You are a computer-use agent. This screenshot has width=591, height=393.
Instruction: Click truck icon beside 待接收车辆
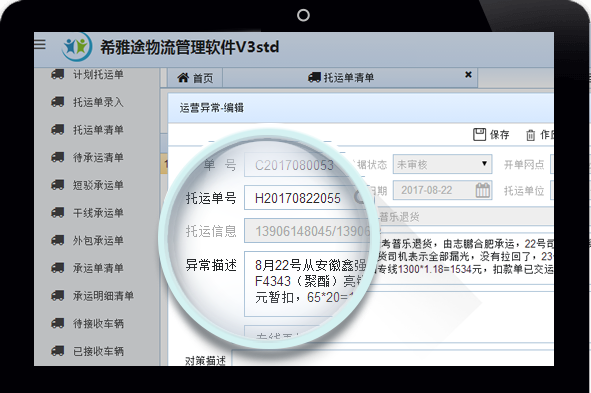point(58,323)
